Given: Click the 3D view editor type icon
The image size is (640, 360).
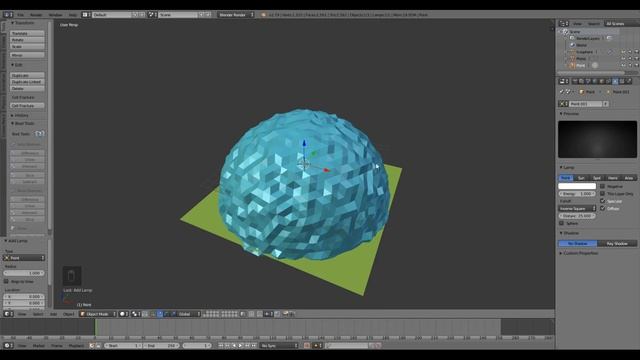Looking at the screenshot, I should tap(7, 314).
